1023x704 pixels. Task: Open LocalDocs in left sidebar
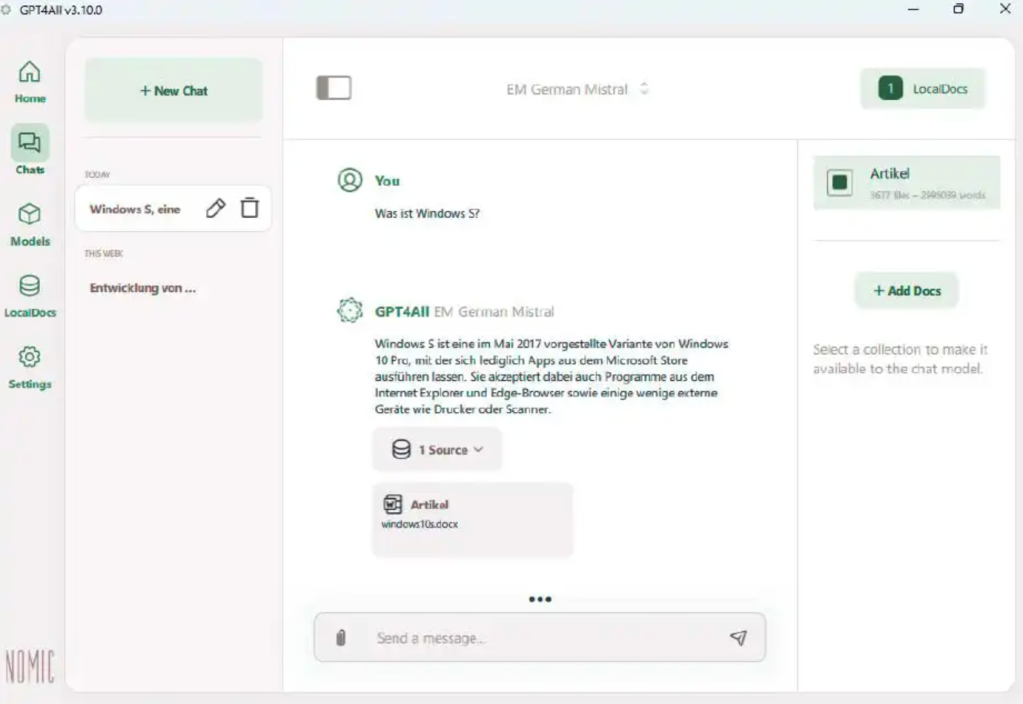[x=30, y=295]
